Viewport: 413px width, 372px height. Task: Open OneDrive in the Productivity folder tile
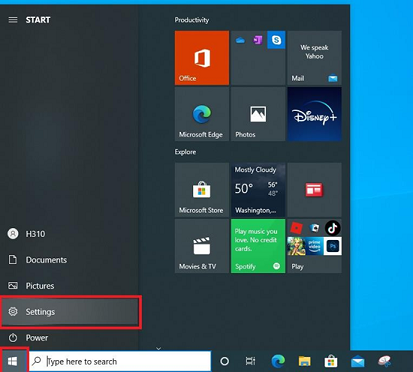pyautogui.click(x=240, y=40)
